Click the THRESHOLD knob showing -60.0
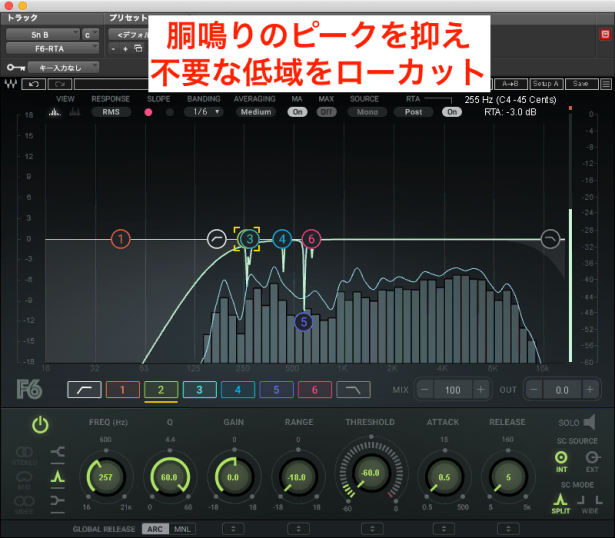The image size is (615, 538). [x=371, y=473]
